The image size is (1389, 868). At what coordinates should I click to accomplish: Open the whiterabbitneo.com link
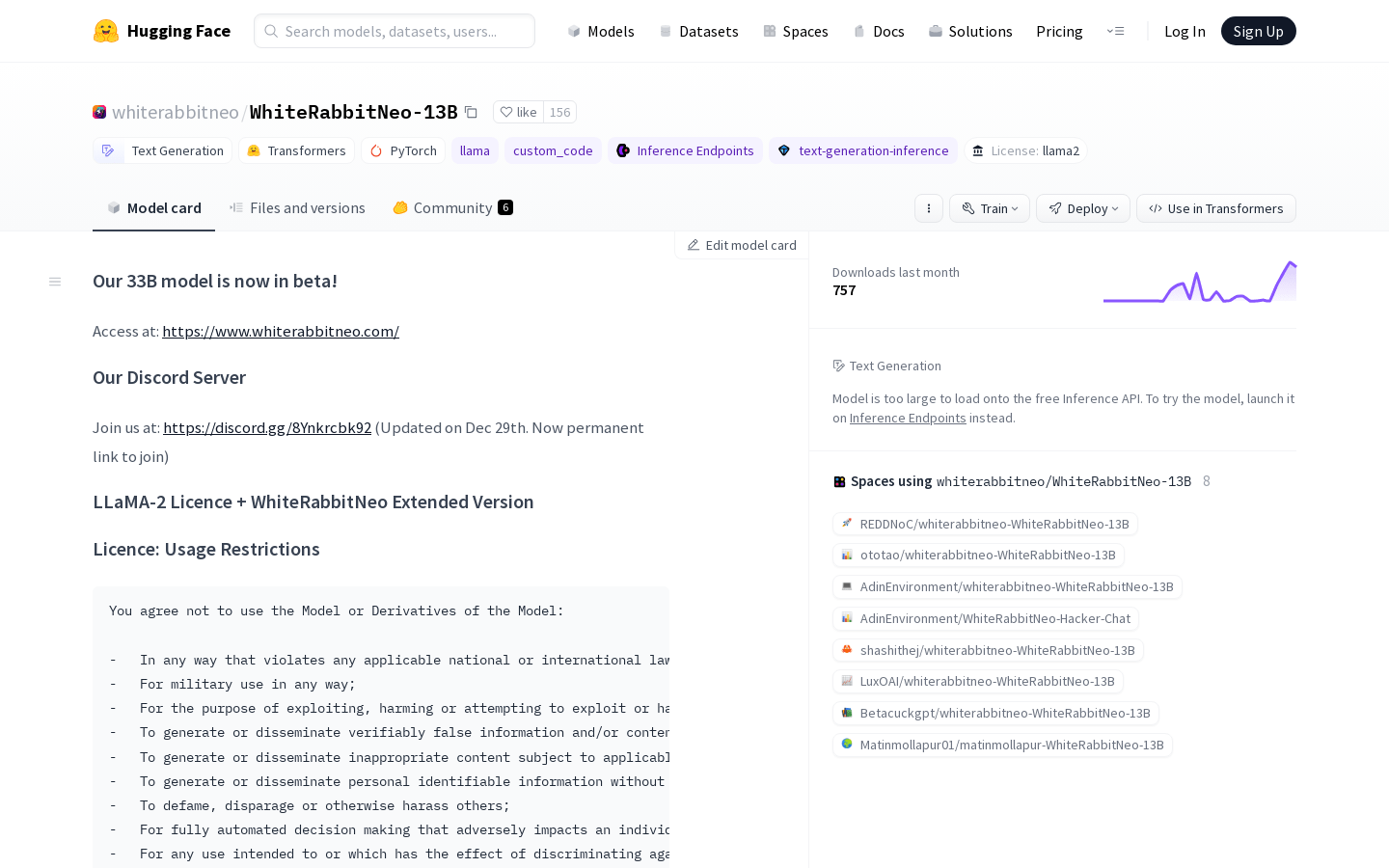[281, 331]
